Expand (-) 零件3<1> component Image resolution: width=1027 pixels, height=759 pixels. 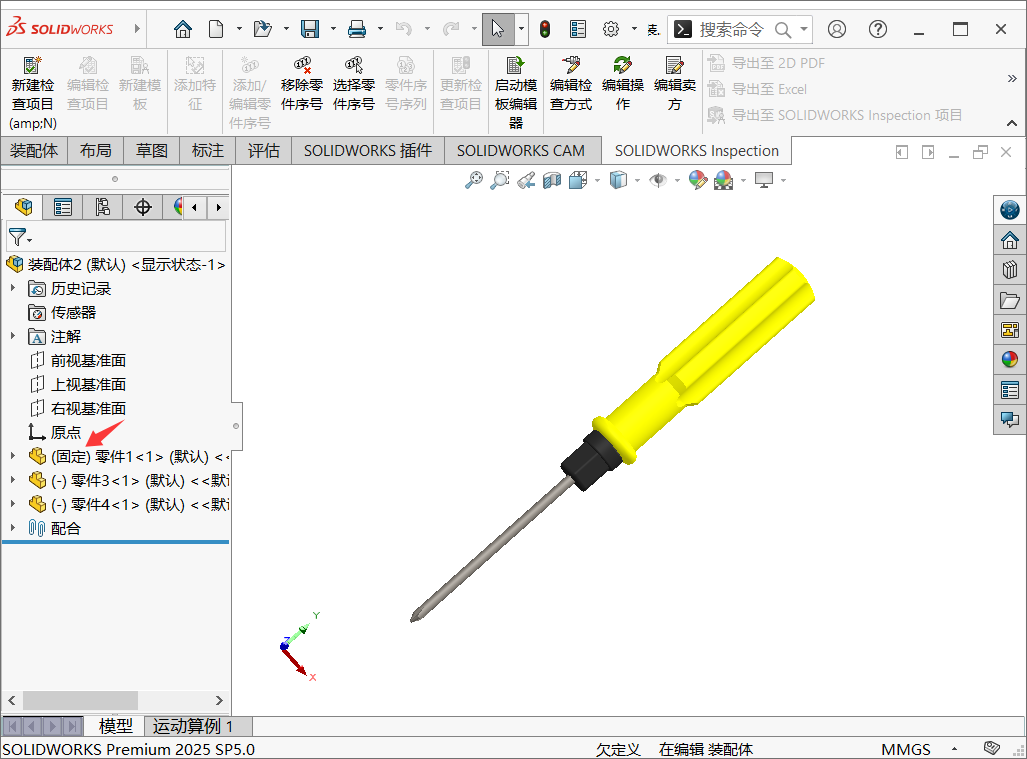point(12,480)
